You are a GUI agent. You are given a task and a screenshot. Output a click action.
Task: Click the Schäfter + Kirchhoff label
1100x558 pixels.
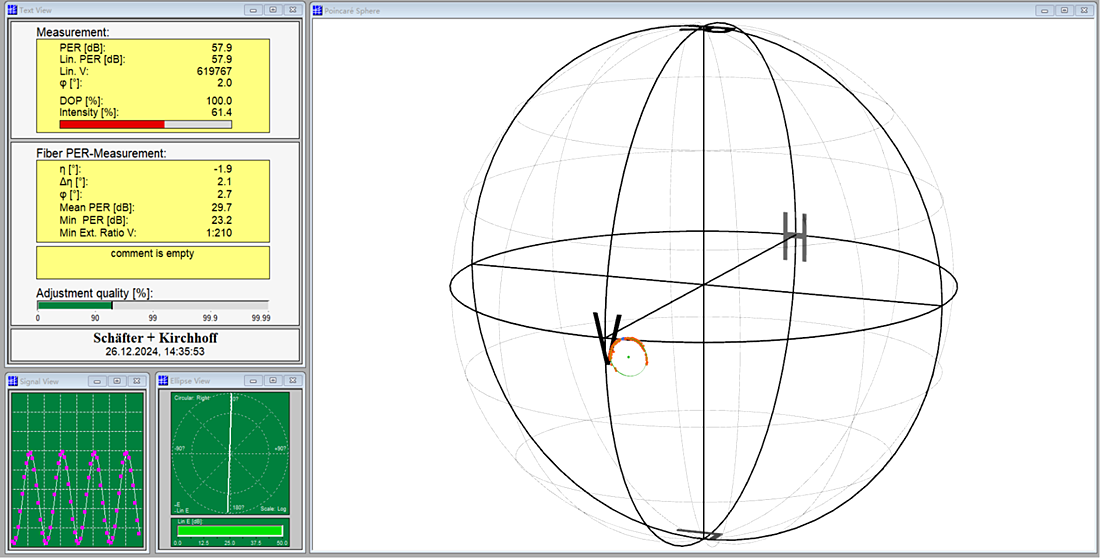pyautogui.click(x=155, y=338)
